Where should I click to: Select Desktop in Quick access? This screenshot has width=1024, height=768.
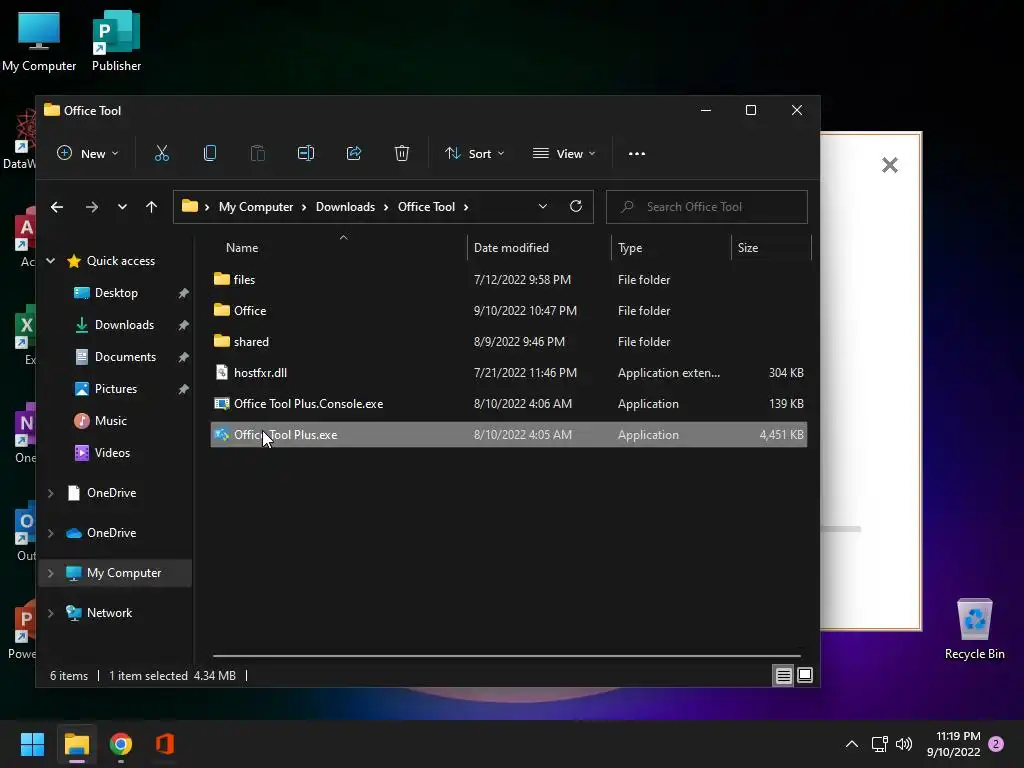point(116,293)
